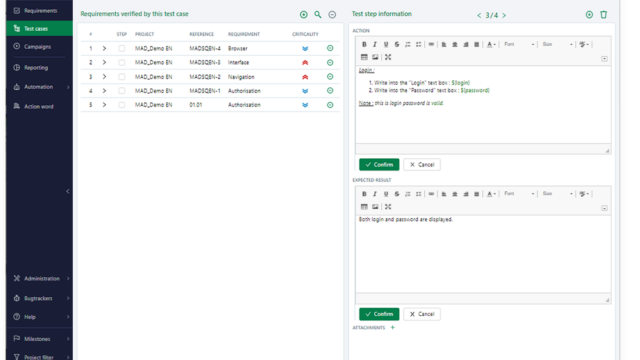Open the Milestones sidebar menu
This screenshot has height=360, width=640.
click(x=40, y=339)
